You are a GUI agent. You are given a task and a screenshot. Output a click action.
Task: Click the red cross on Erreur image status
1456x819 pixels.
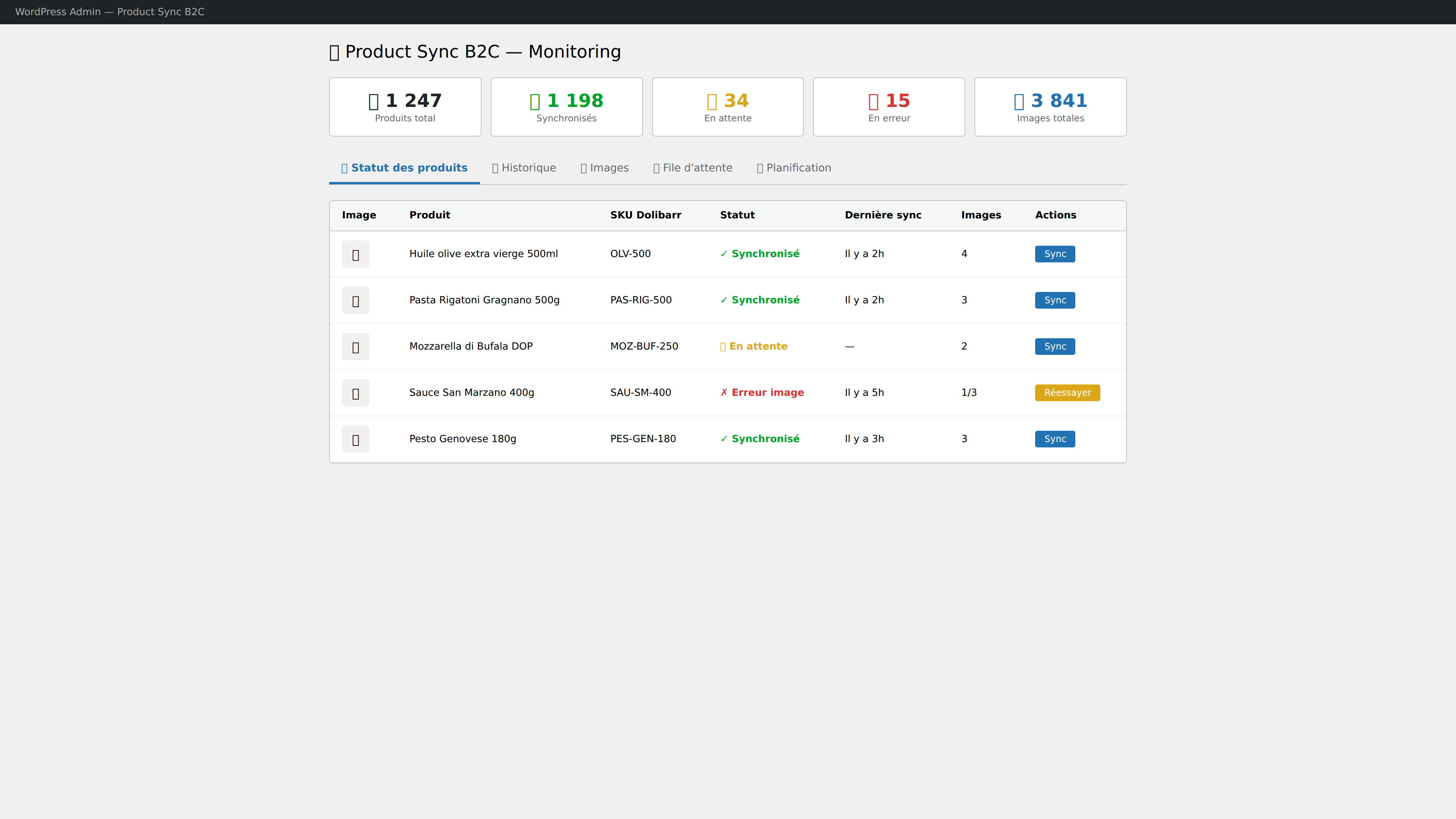(x=724, y=392)
